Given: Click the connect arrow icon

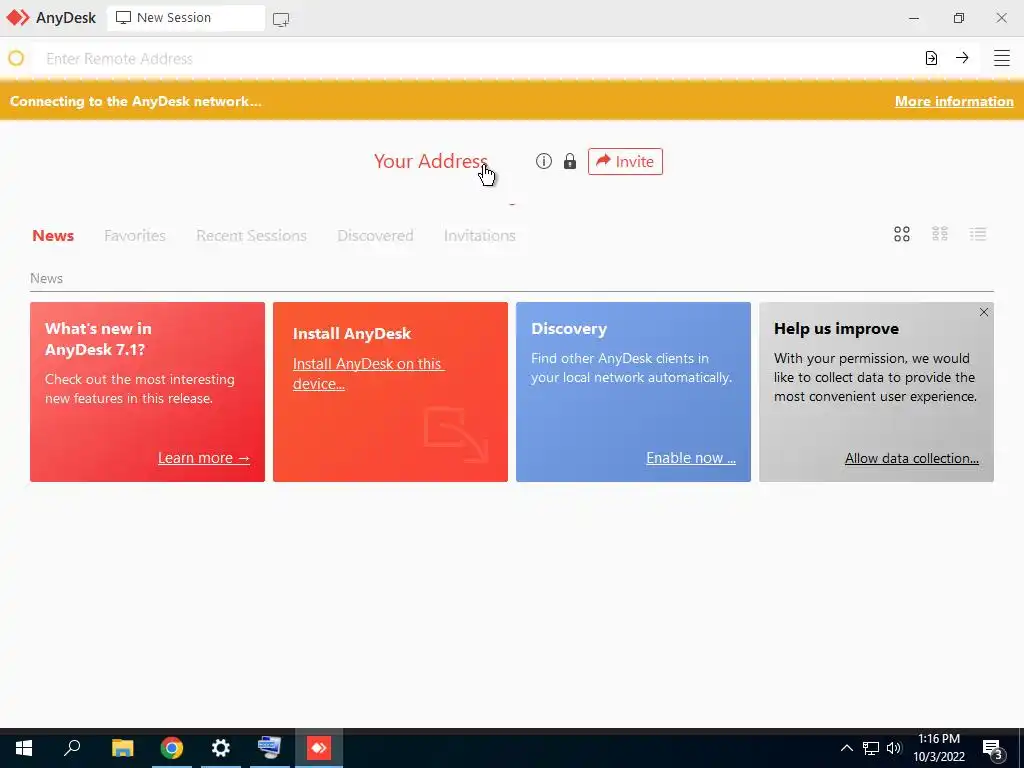Looking at the screenshot, I should click(x=962, y=57).
